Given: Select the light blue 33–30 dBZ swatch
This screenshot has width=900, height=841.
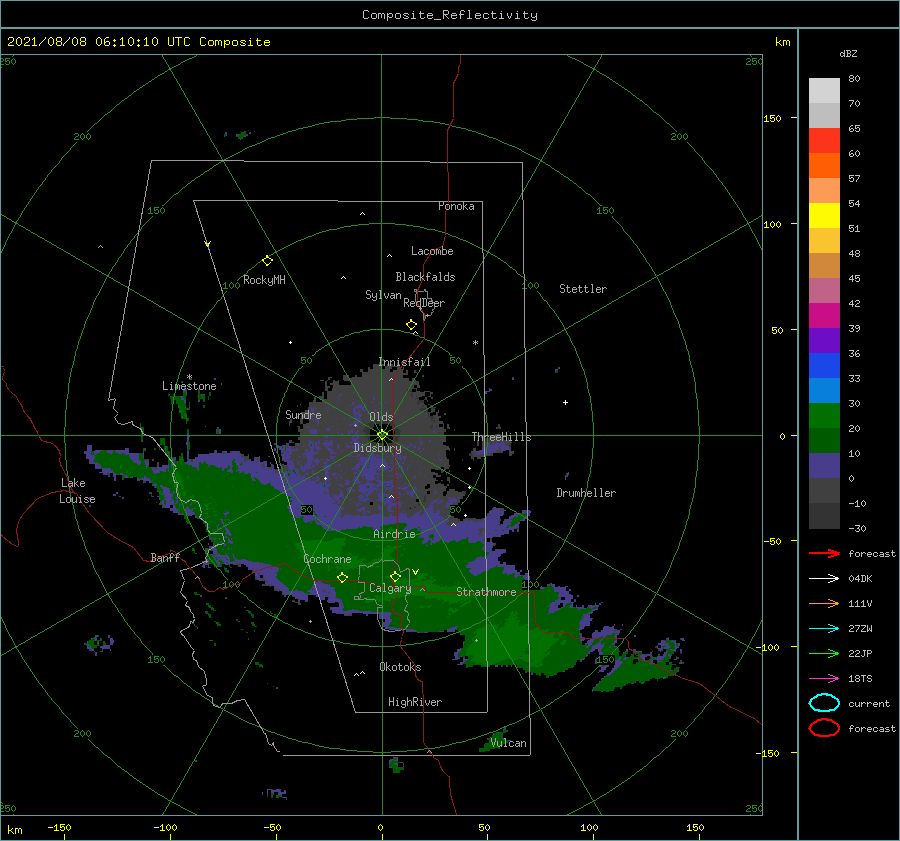Looking at the screenshot, I should 824,390.
